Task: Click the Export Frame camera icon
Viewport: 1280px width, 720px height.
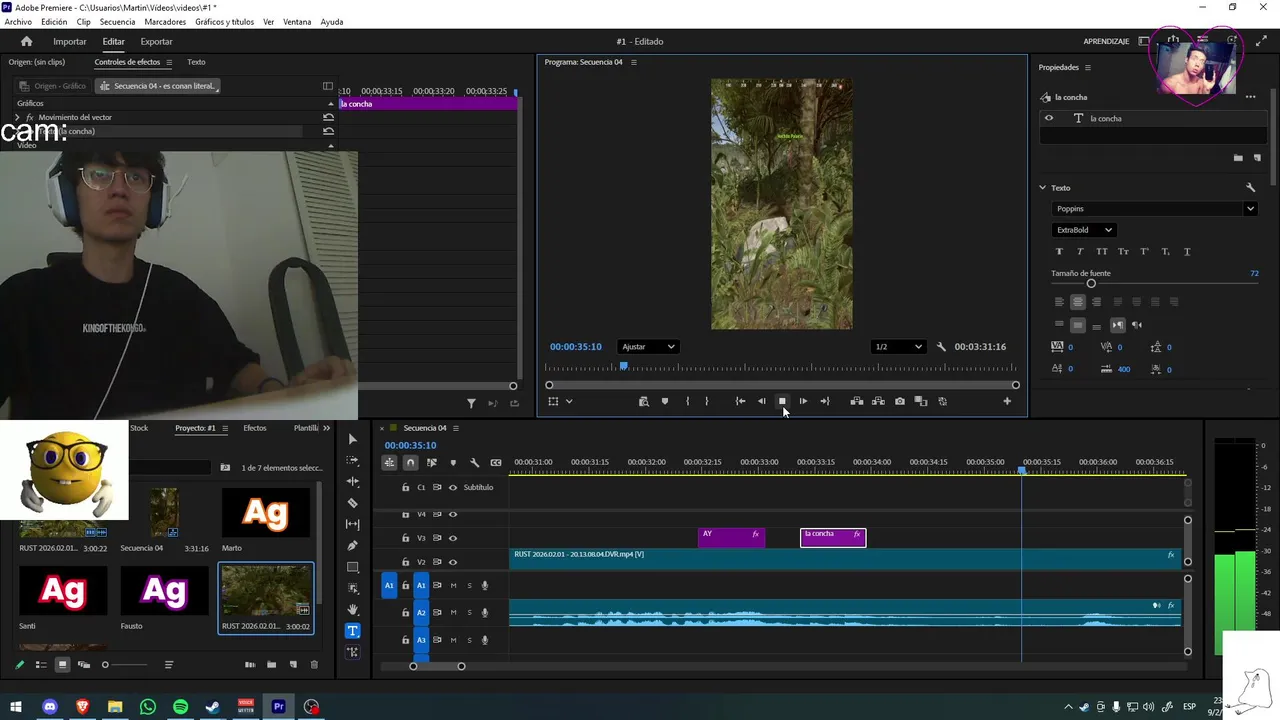Action: [899, 401]
